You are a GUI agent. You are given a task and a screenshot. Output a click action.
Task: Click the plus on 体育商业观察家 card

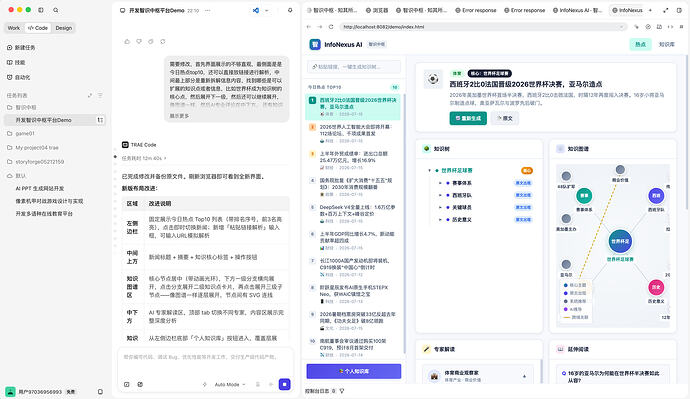524,377
